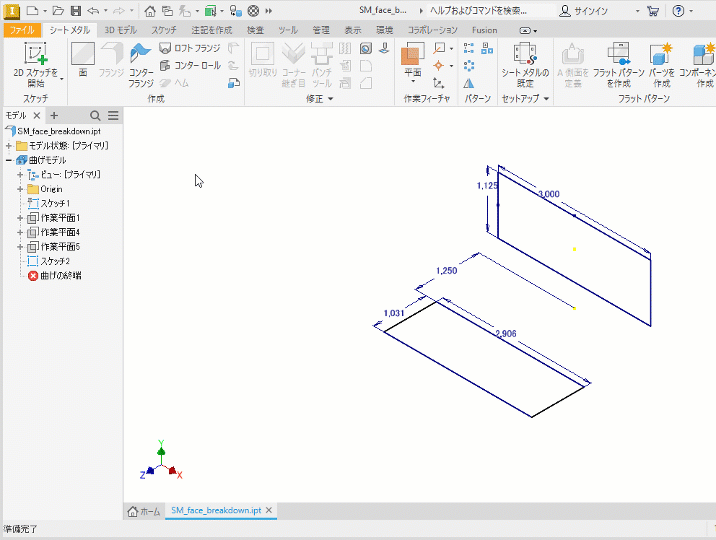Screen dimensions: 716x540
Task: Click Create Flat Pattern (フラット パターンを作成)
Action: coord(619,64)
